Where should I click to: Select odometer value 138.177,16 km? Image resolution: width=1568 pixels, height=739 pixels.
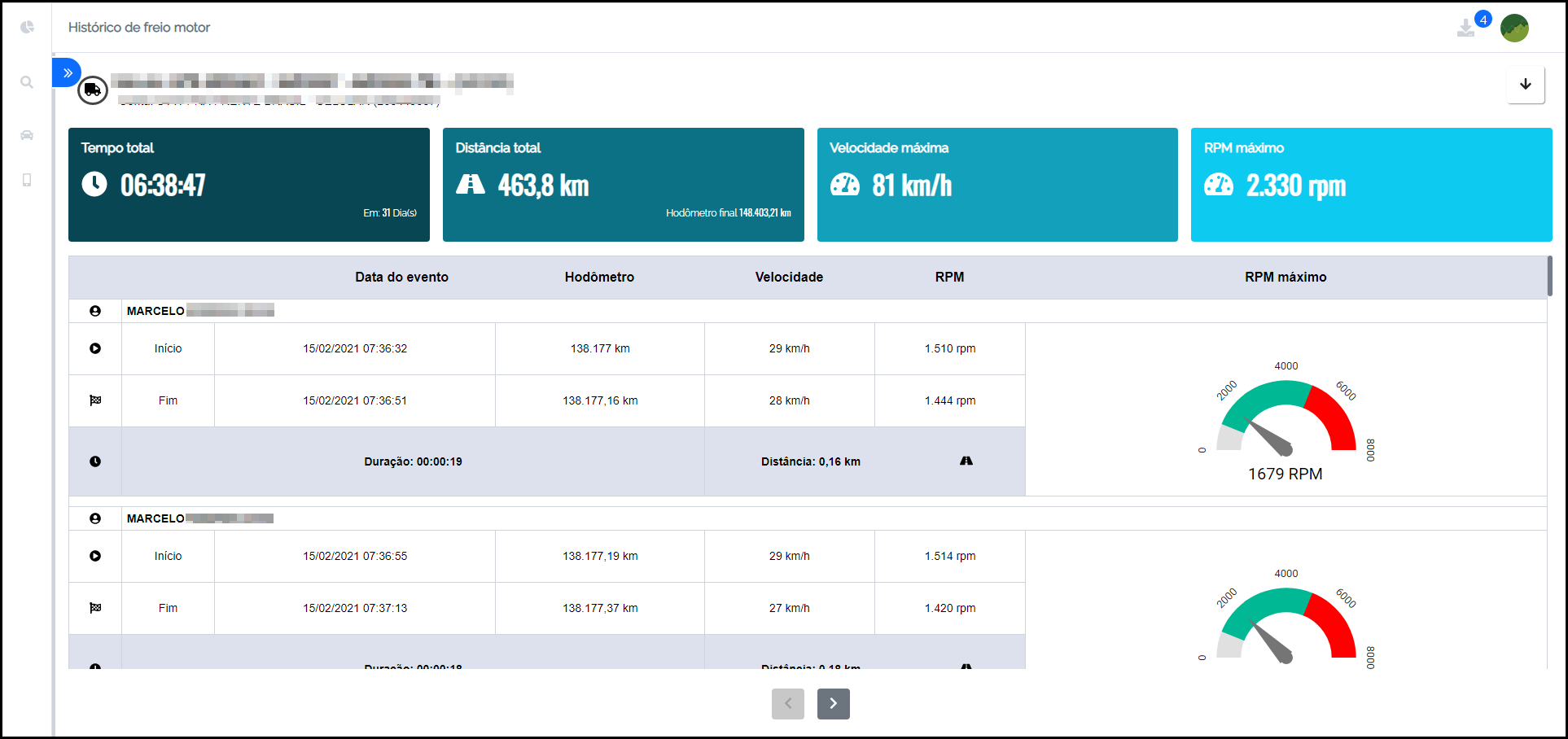pos(600,400)
